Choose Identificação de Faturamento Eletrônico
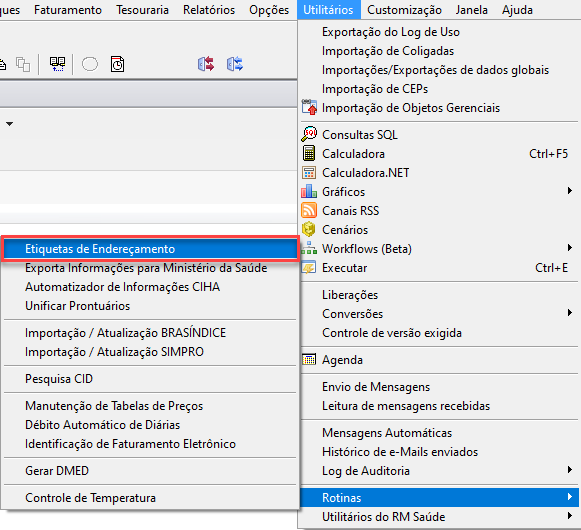The height and width of the screenshot is (530, 581). (x=150, y=444)
